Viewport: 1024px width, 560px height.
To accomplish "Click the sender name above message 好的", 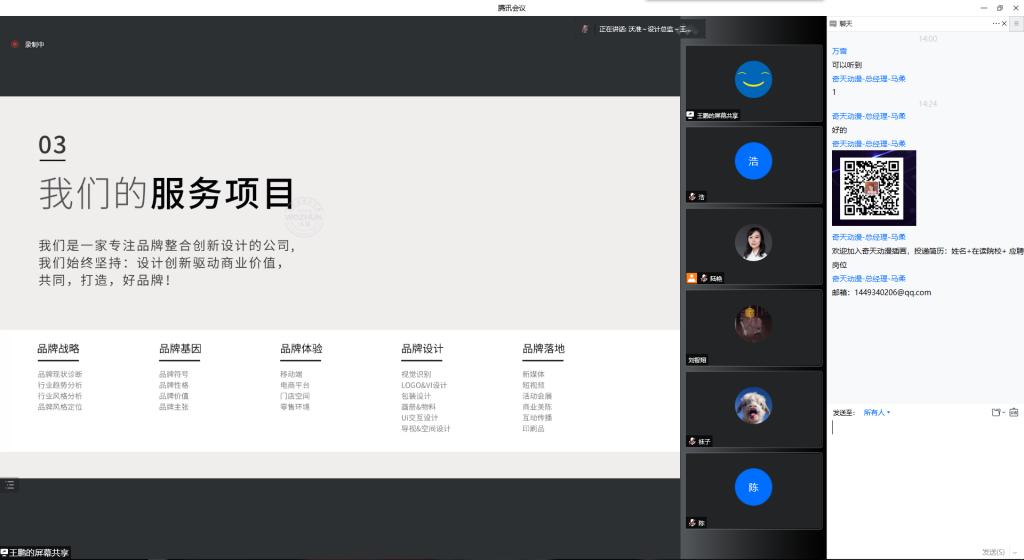I will (869, 116).
